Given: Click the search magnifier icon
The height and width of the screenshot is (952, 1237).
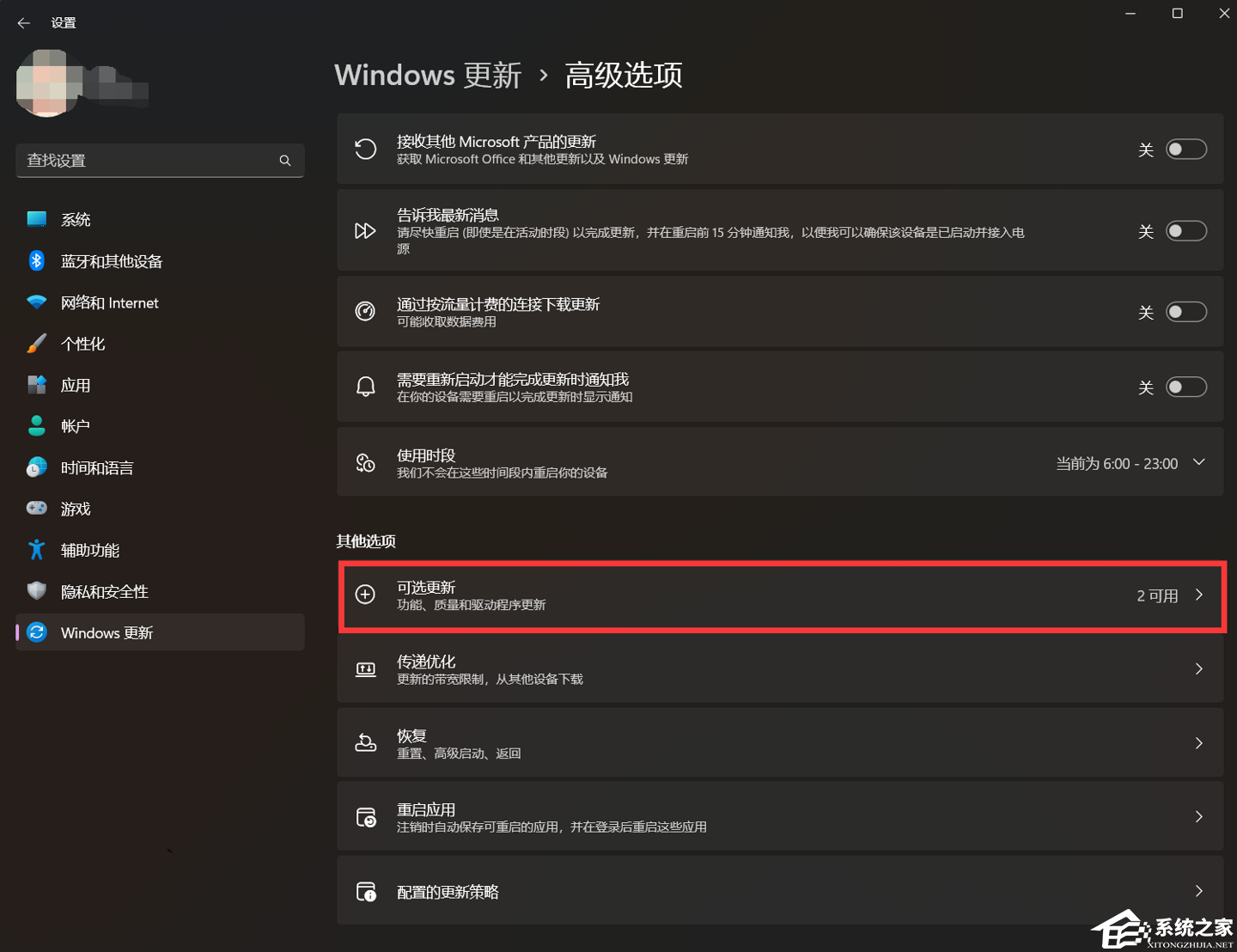Looking at the screenshot, I should (x=285, y=161).
